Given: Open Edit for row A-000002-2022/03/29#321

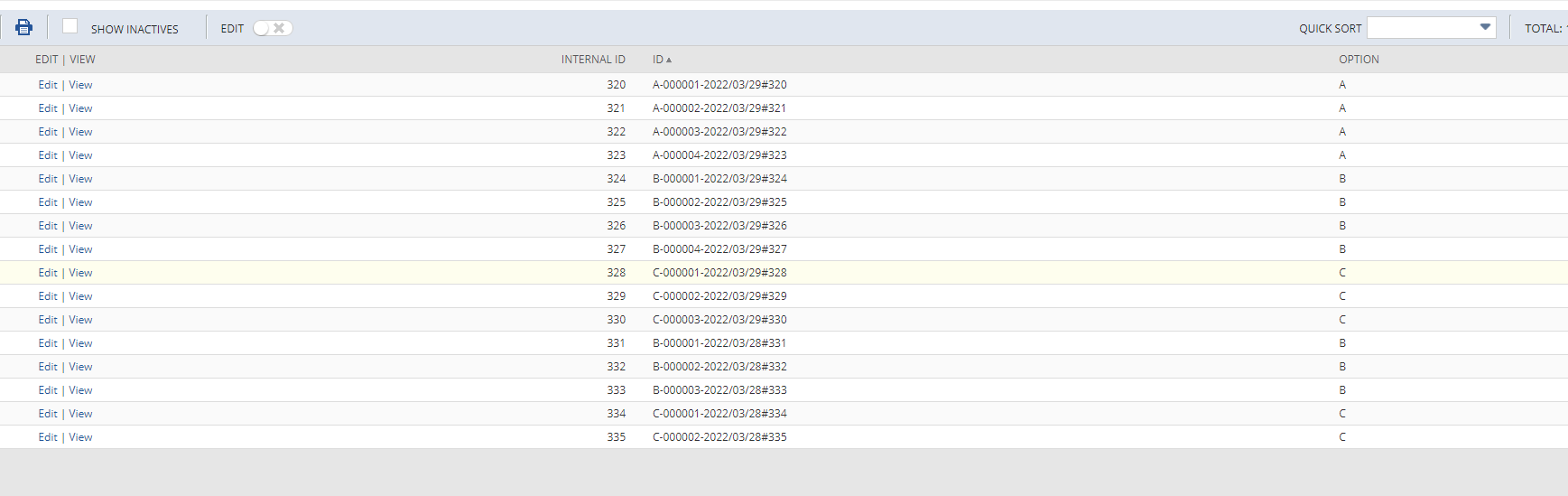Looking at the screenshot, I should click(x=48, y=108).
